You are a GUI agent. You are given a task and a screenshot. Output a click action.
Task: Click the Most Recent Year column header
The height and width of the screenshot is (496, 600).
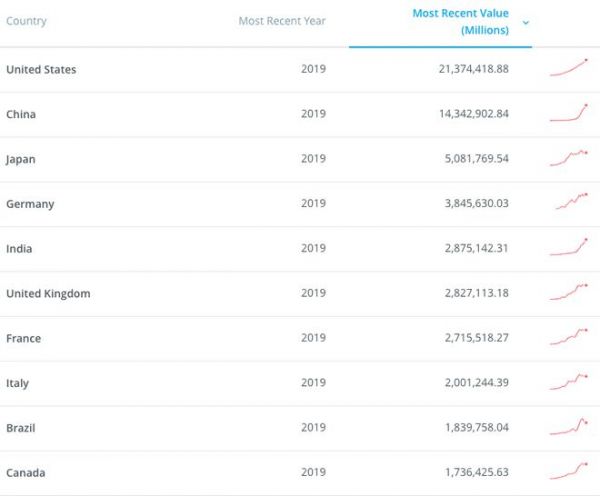[281, 21]
